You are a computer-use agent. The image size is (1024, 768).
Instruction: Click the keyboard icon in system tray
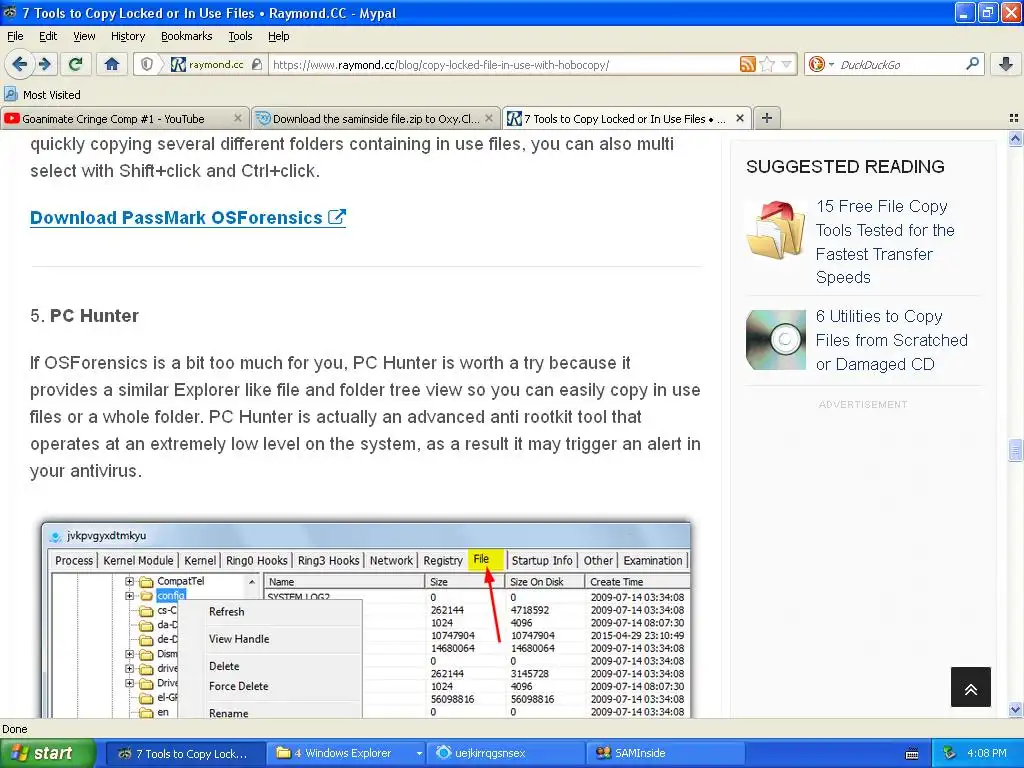click(x=912, y=754)
